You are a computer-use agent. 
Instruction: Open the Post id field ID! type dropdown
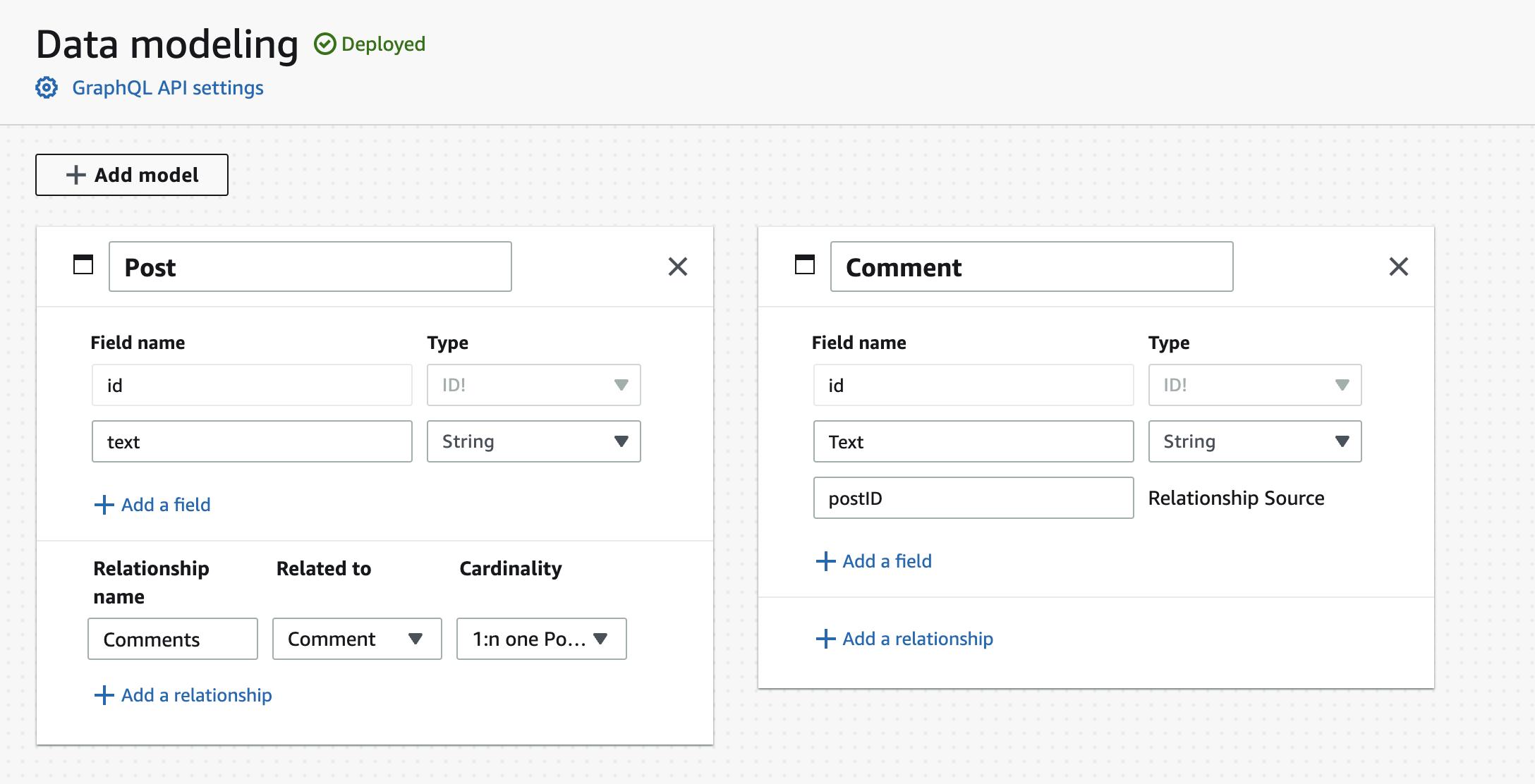[x=533, y=385]
